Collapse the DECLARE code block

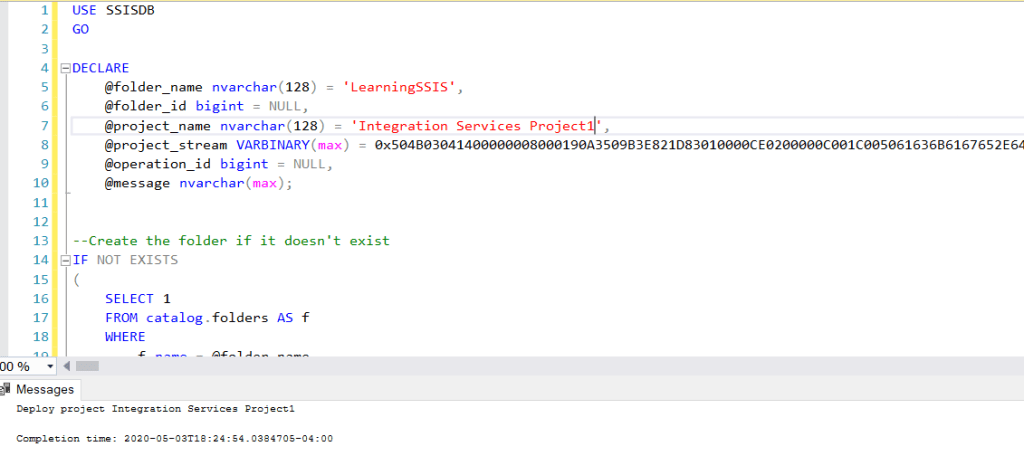(x=66, y=68)
